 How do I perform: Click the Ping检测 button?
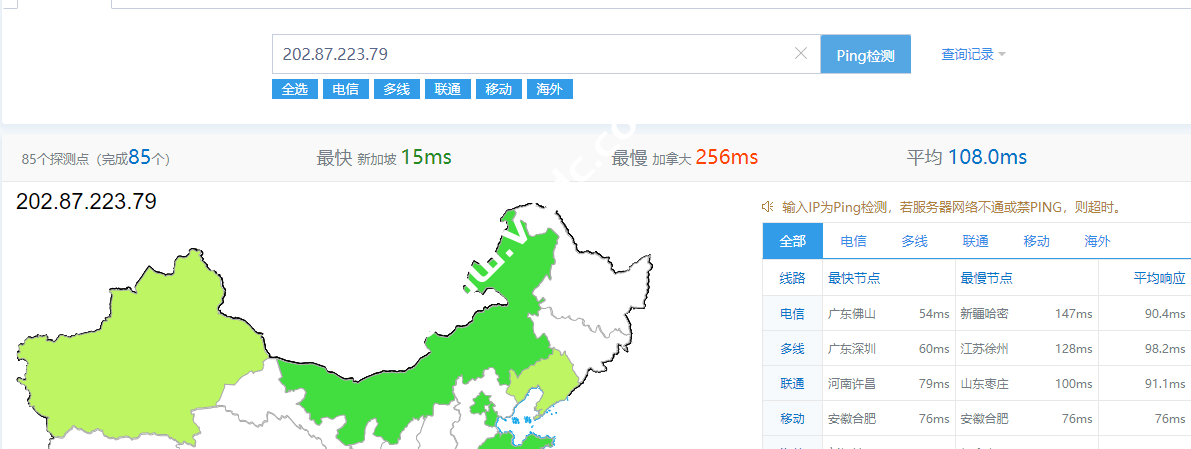865,54
